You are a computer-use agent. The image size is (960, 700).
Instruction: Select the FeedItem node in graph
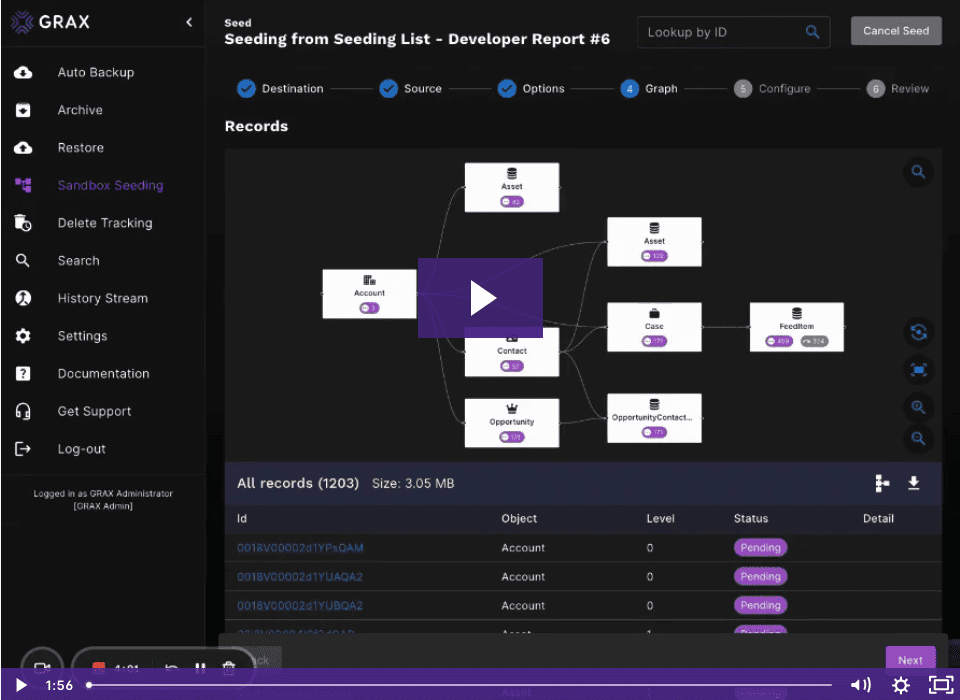point(796,327)
